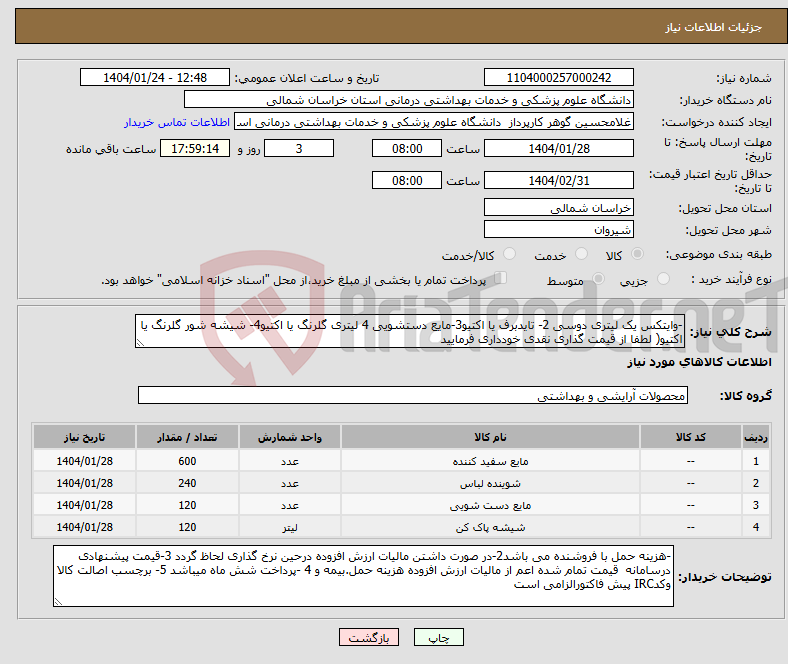
Task: Click the remaining time field 17:59:14
Action: tap(195, 148)
